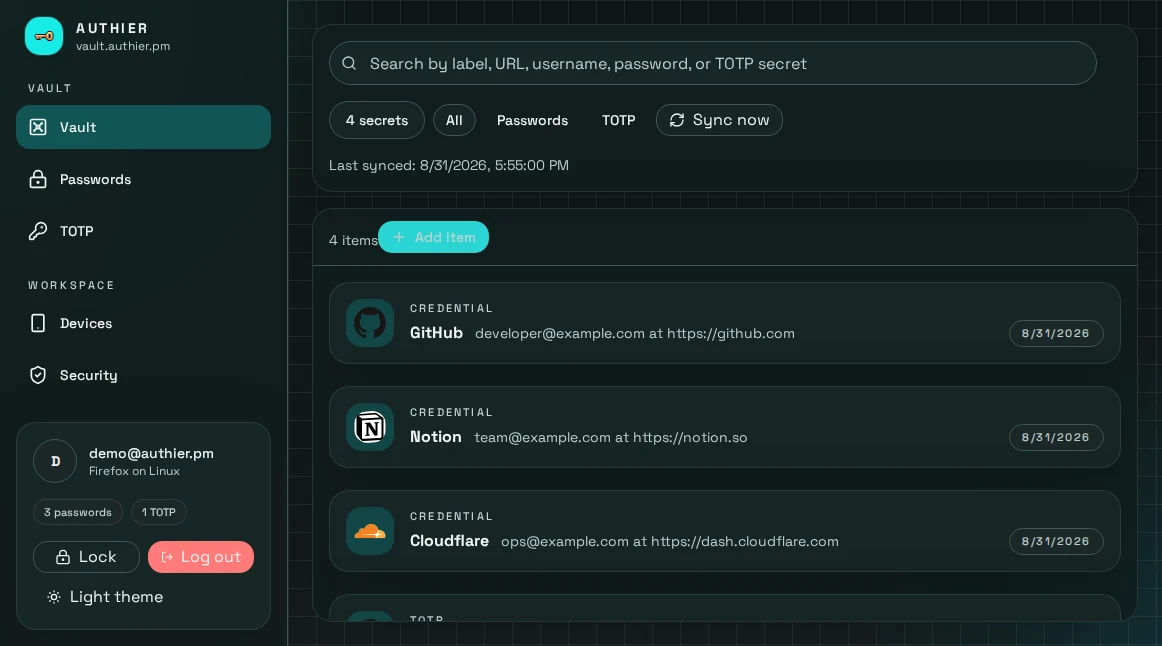Lock the vault

click(86, 557)
